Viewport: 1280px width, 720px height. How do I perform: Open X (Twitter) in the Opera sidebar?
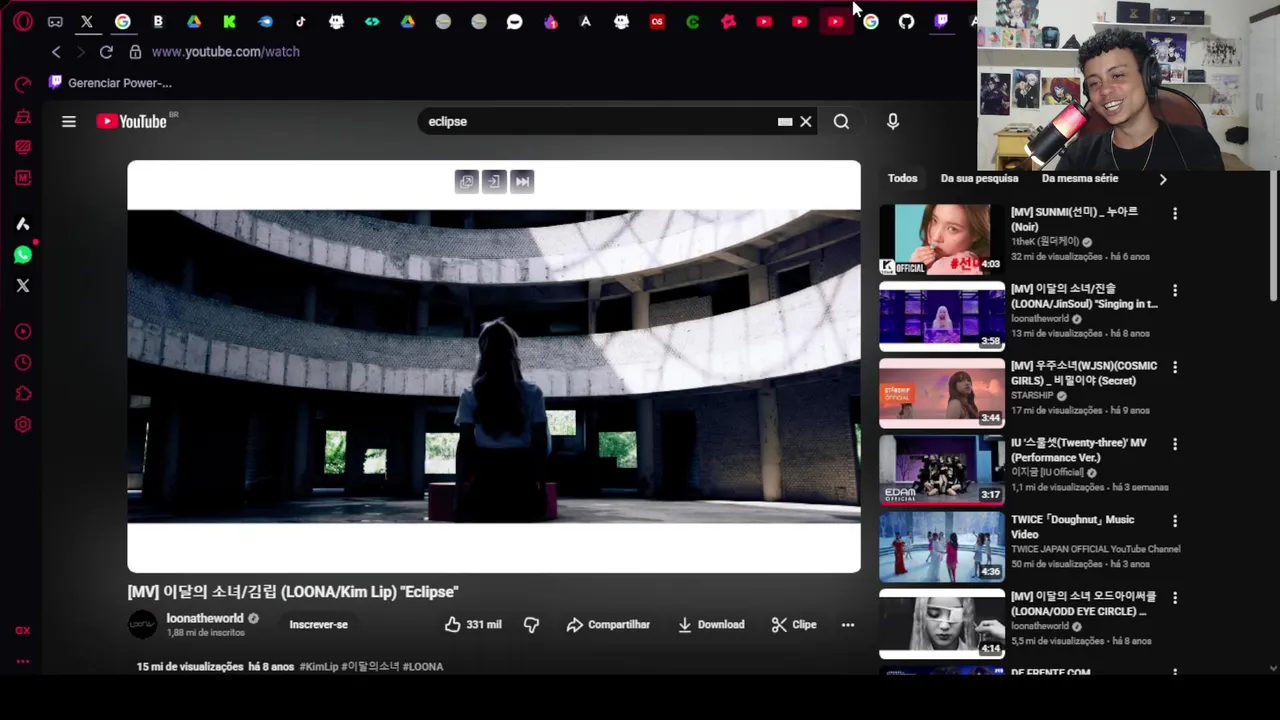(x=23, y=286)
